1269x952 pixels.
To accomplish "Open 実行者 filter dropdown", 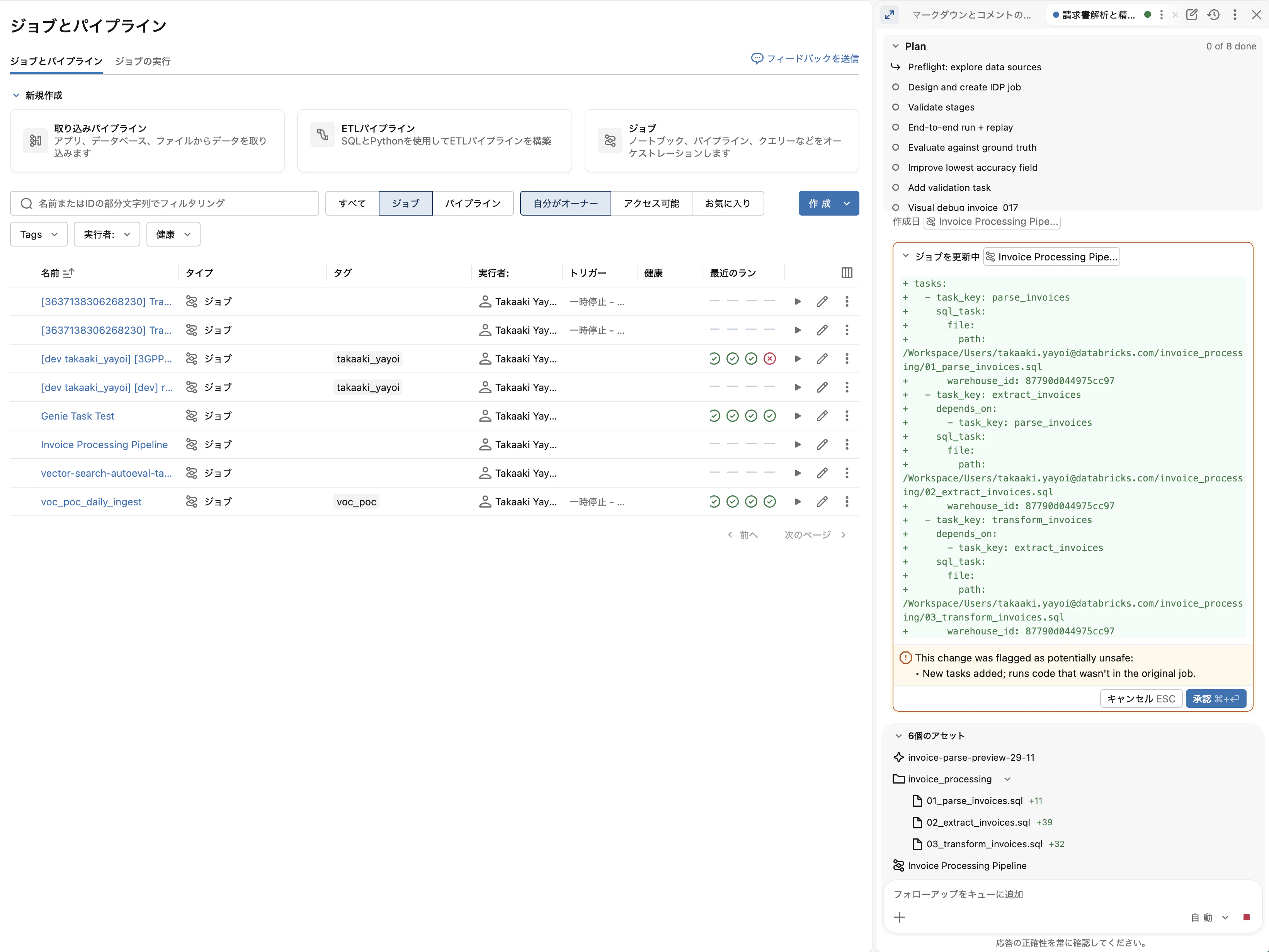I will (107, 235).
